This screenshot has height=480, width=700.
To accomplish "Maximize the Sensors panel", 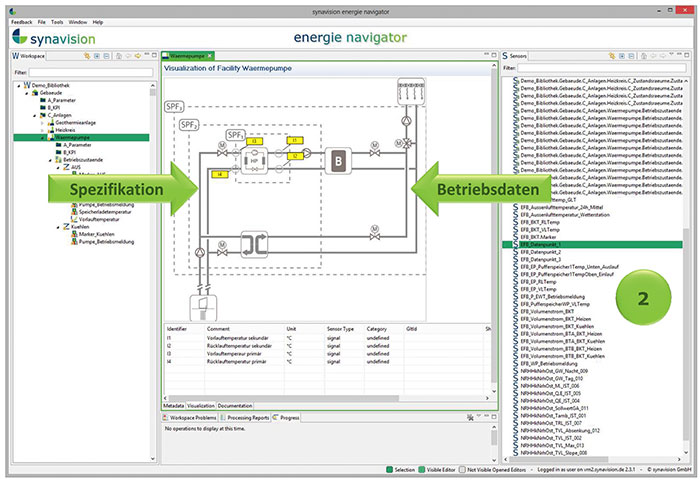I will [688, 54].
